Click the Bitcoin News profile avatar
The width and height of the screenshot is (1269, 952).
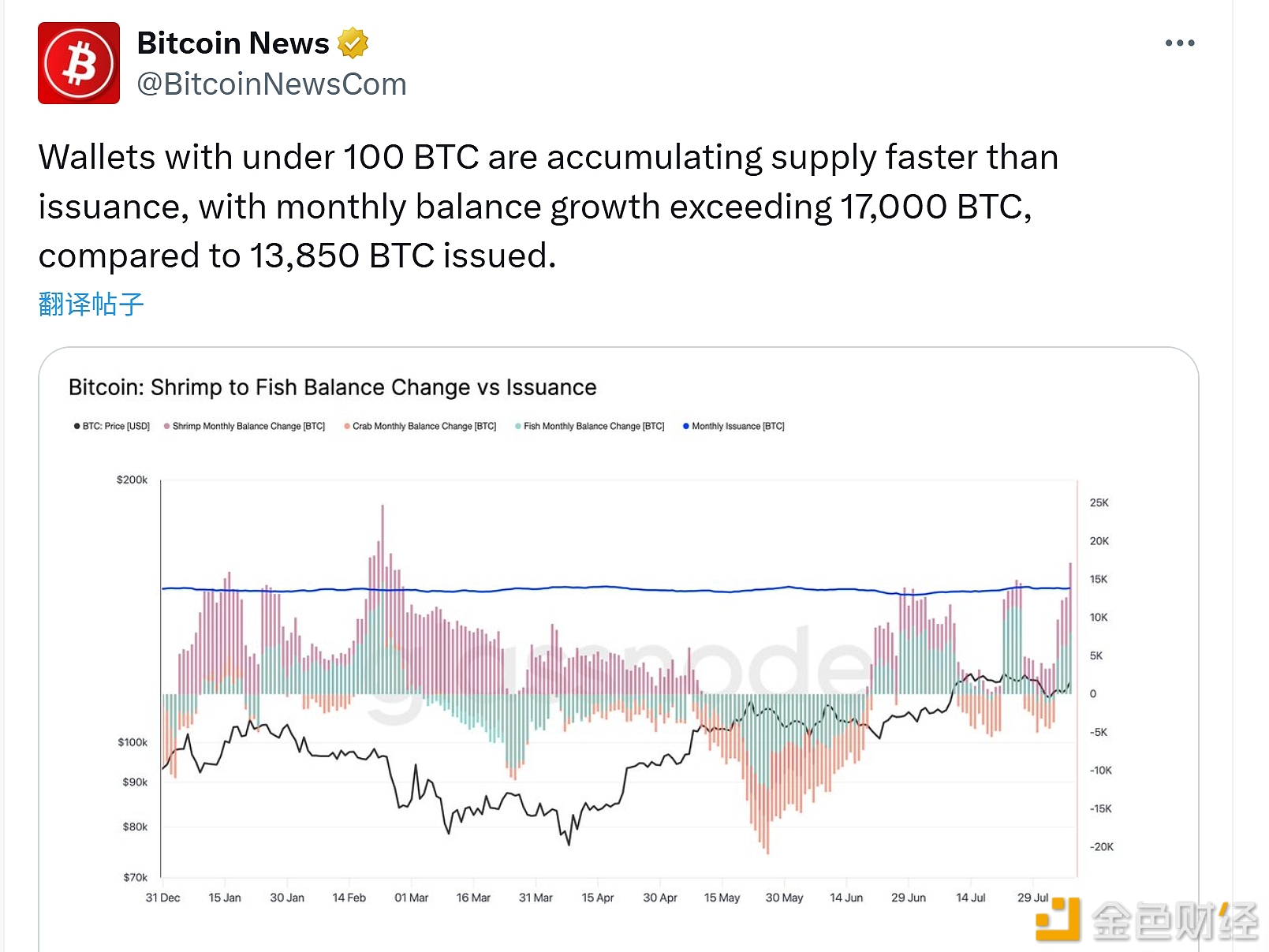click(79, 63)
